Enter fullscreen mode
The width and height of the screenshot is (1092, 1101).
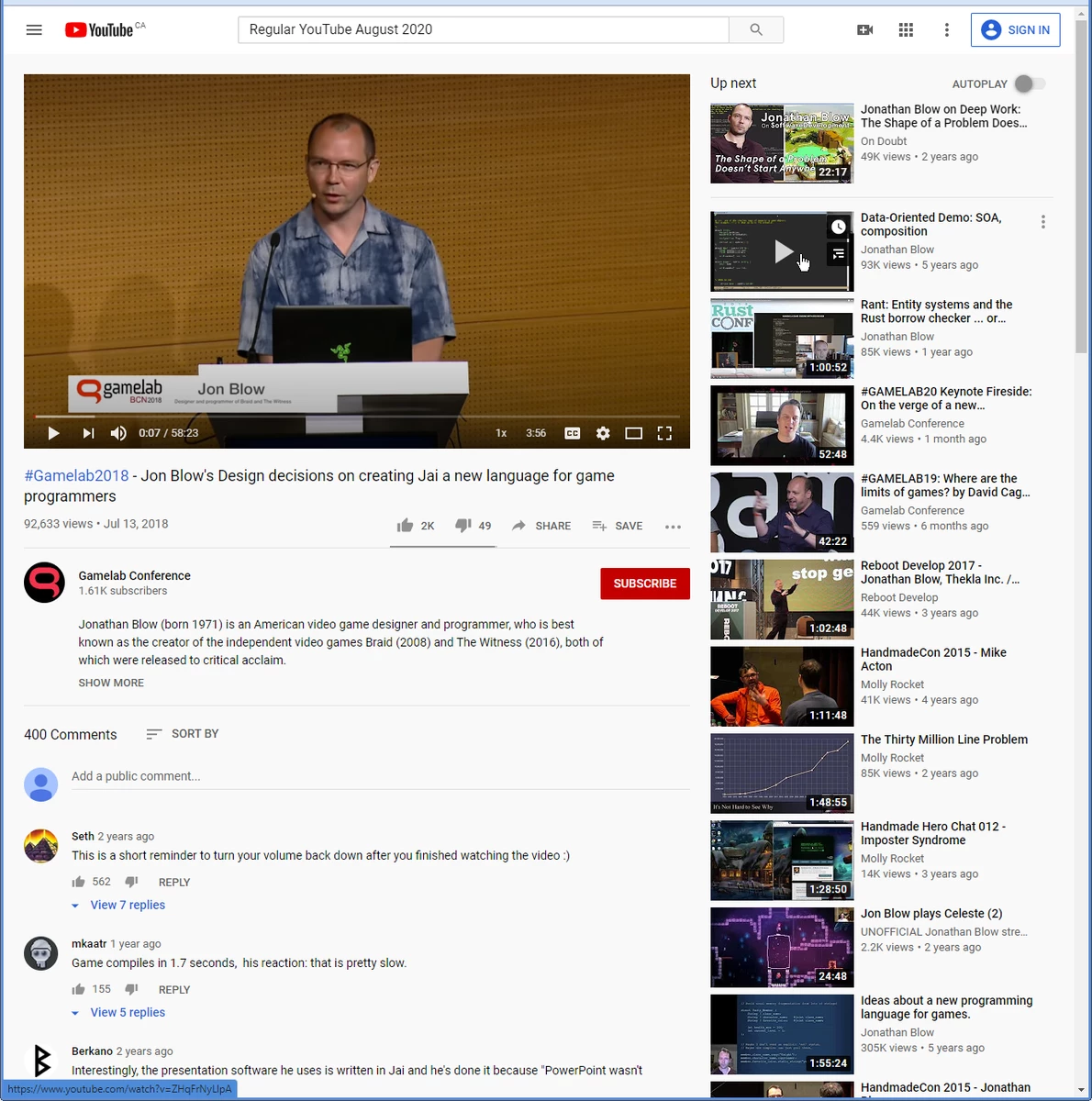coord(664,433)
